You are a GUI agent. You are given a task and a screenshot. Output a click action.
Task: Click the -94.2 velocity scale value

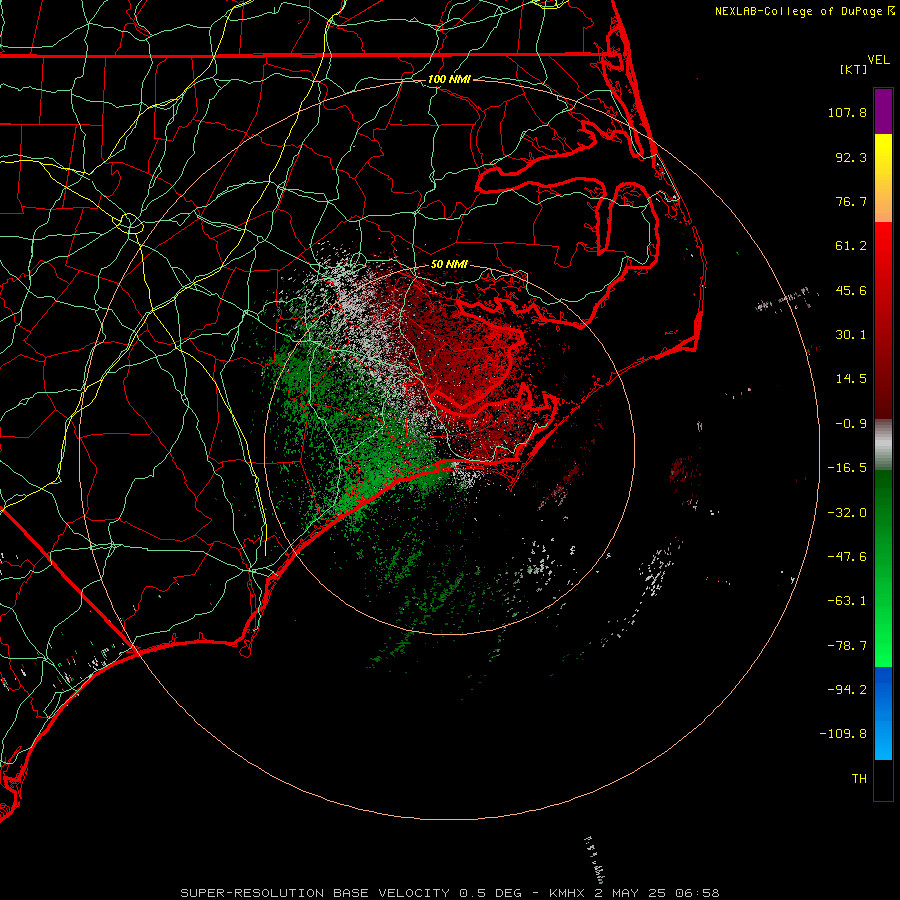[847, 690]
